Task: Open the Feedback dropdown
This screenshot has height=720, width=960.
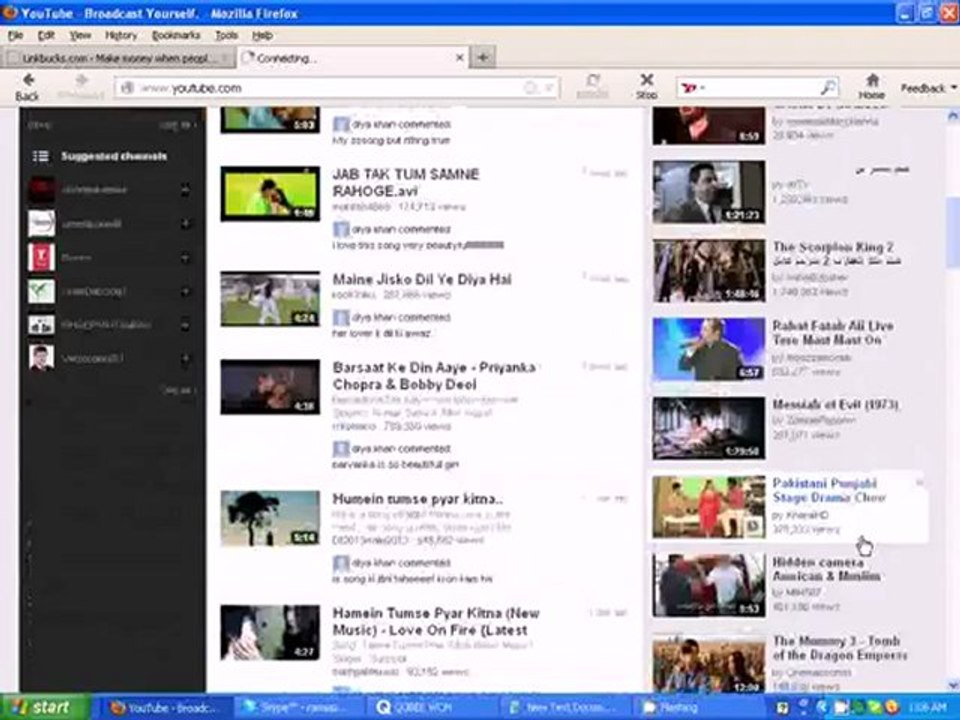Action: point(926,88)
